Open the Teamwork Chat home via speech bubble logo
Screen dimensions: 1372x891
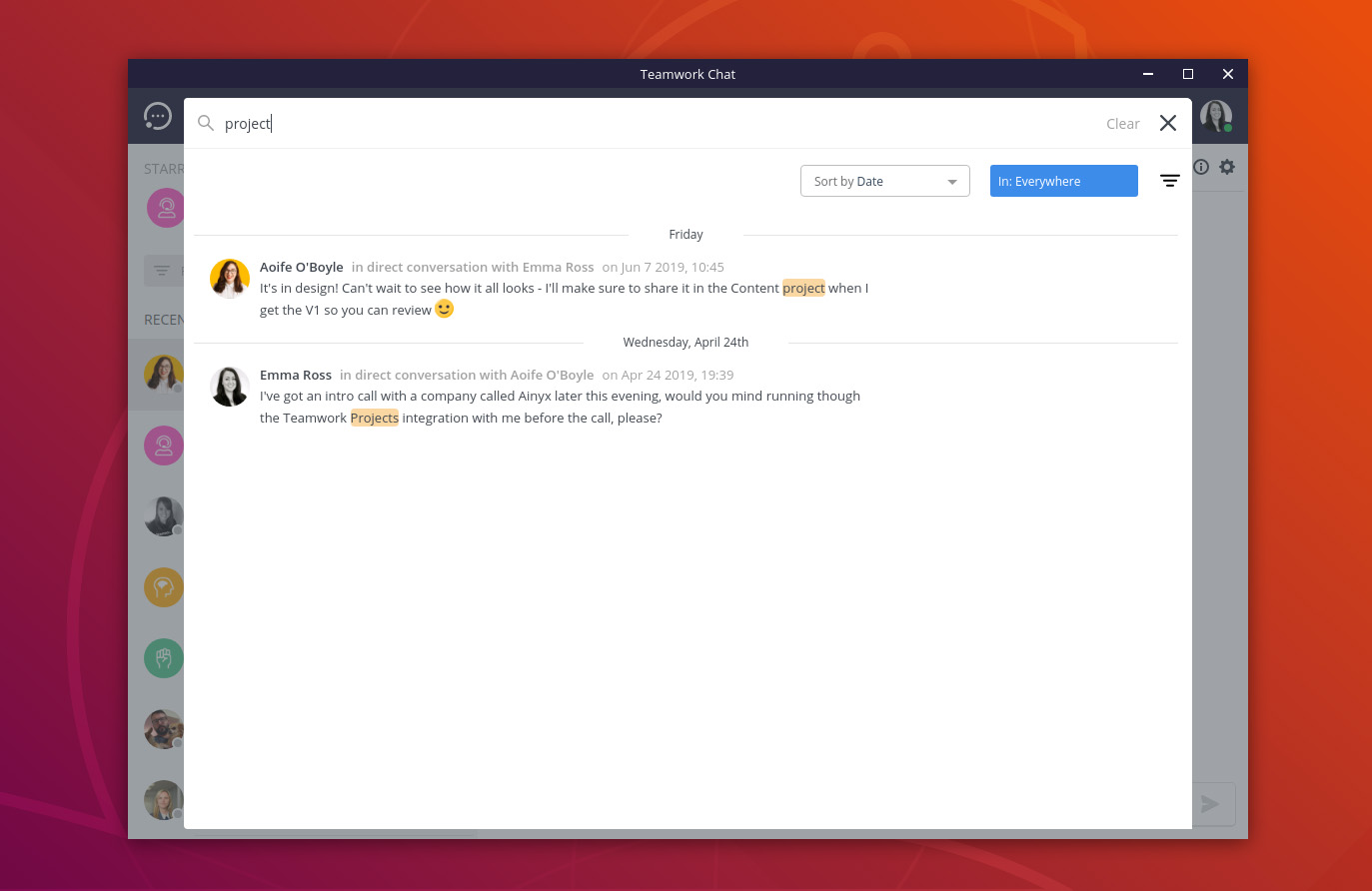tap(158, 116)
